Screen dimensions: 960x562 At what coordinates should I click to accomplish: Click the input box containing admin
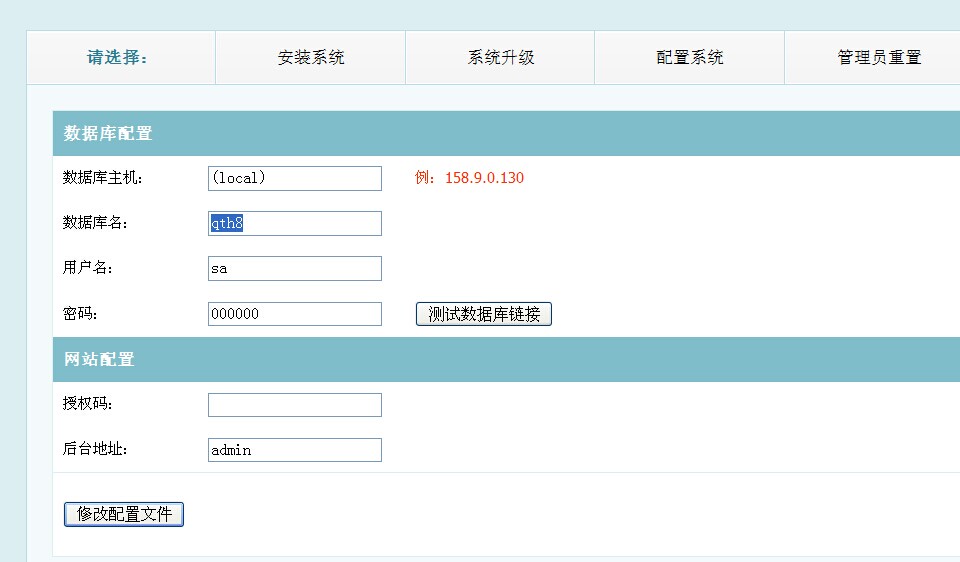pos(295,450)
